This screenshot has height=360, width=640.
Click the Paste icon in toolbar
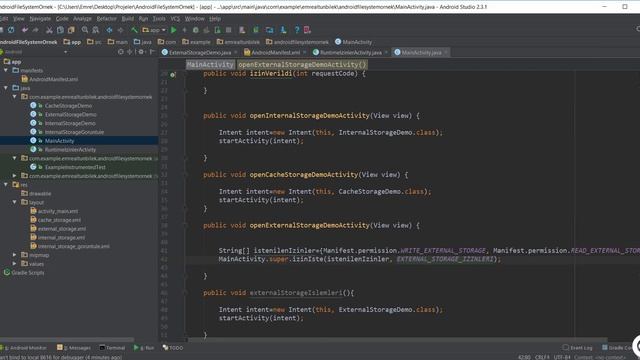click(71, 30)
